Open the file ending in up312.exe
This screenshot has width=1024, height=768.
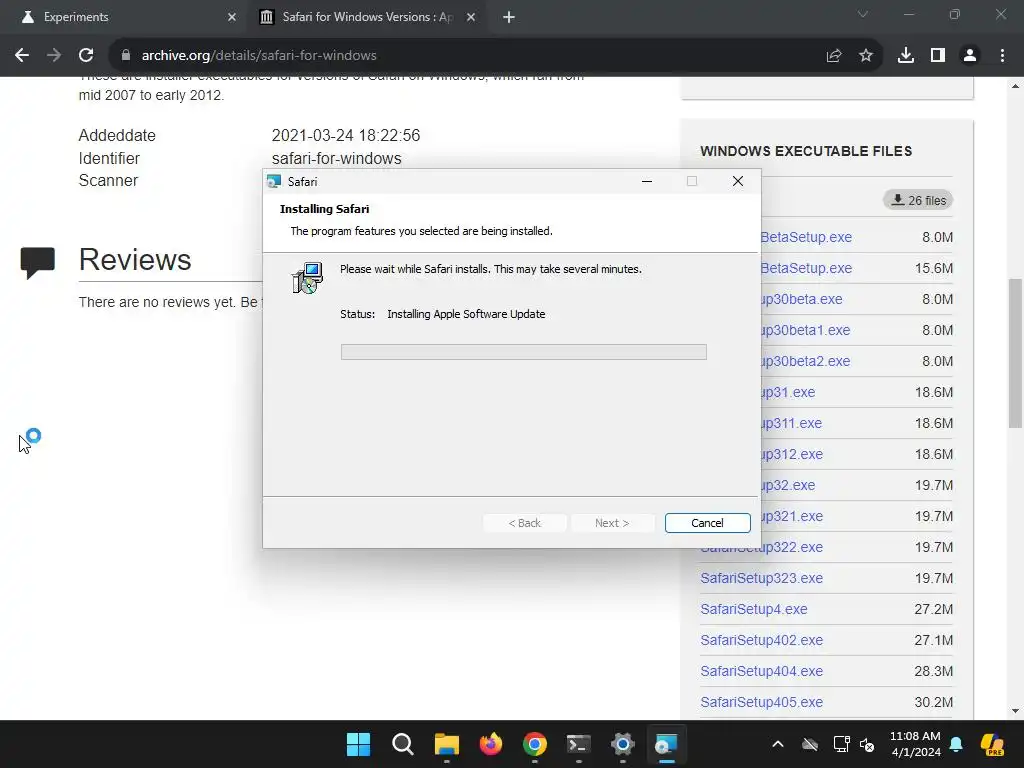pyautogui.click(x=792, y=455)
